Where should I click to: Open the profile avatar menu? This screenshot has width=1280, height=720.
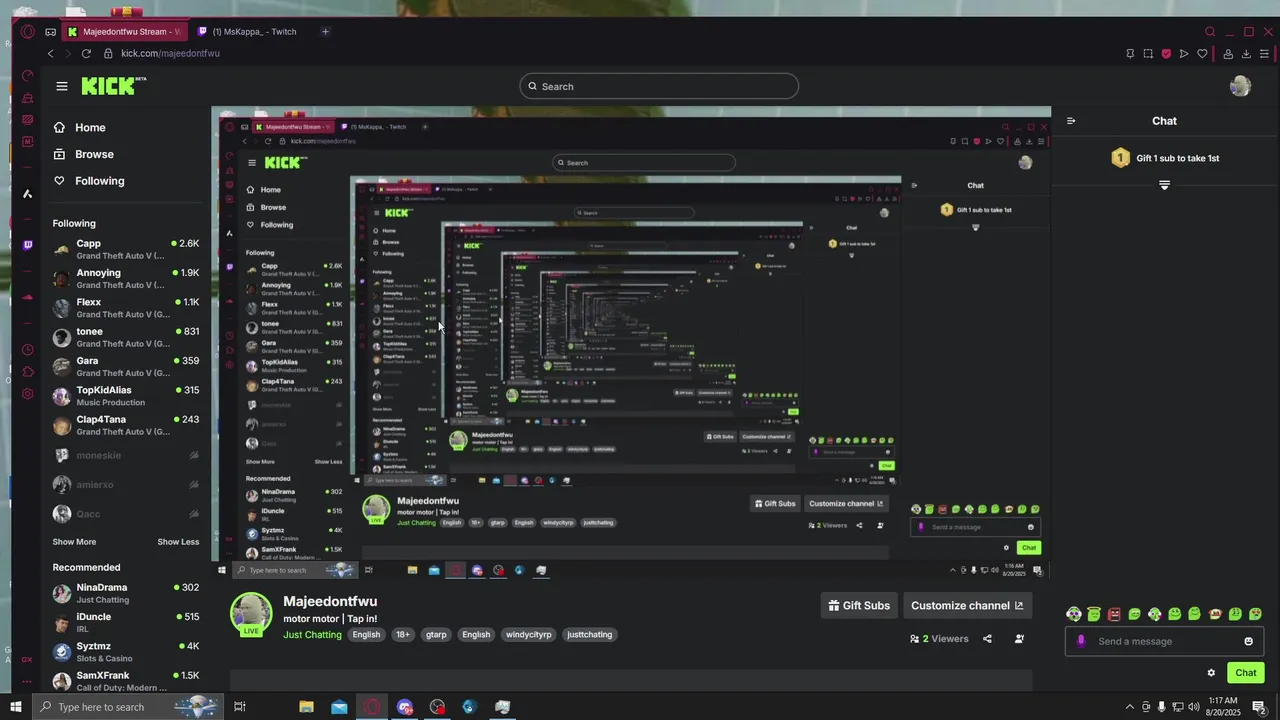coord(1240,86)
